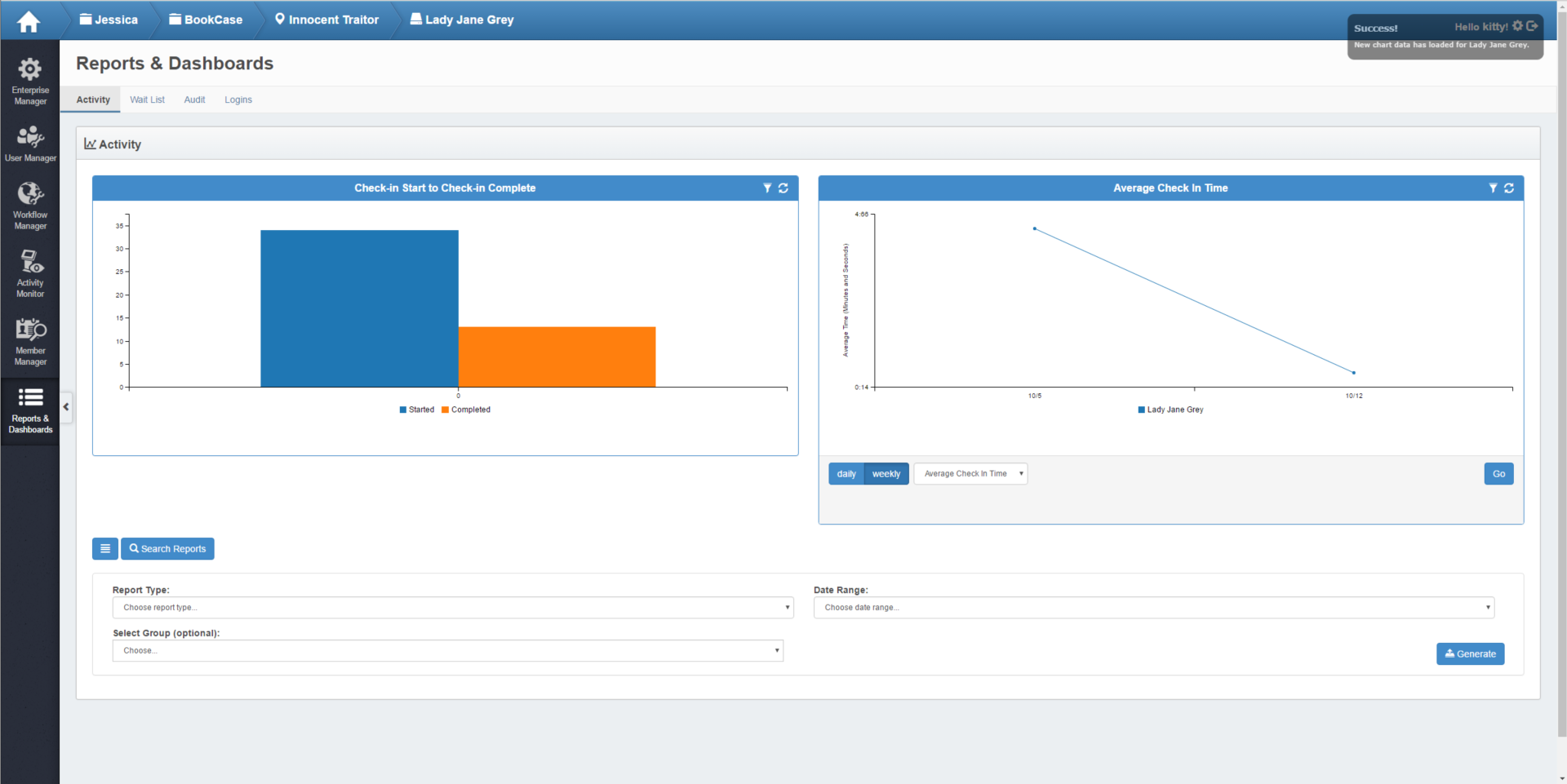
Task: Switch chart interval to daily
Action: 846,474
